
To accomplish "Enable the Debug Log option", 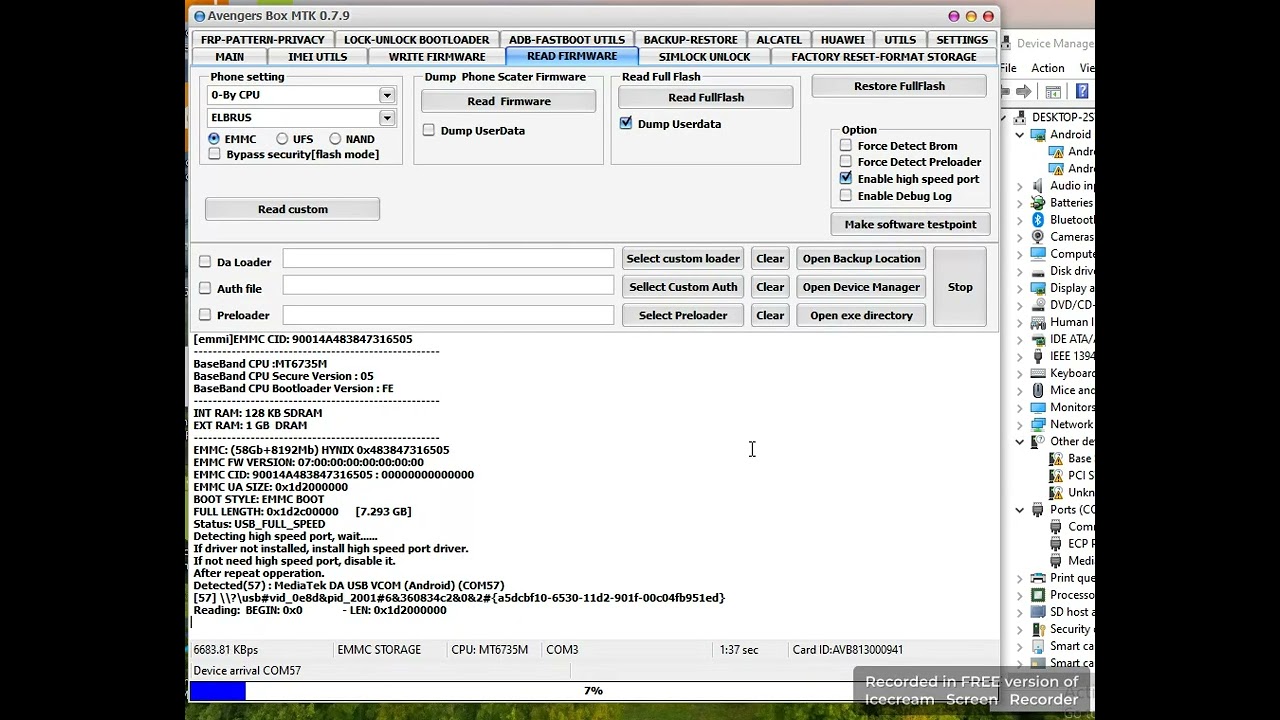I will pyautogui.click(x=846, y=195).
